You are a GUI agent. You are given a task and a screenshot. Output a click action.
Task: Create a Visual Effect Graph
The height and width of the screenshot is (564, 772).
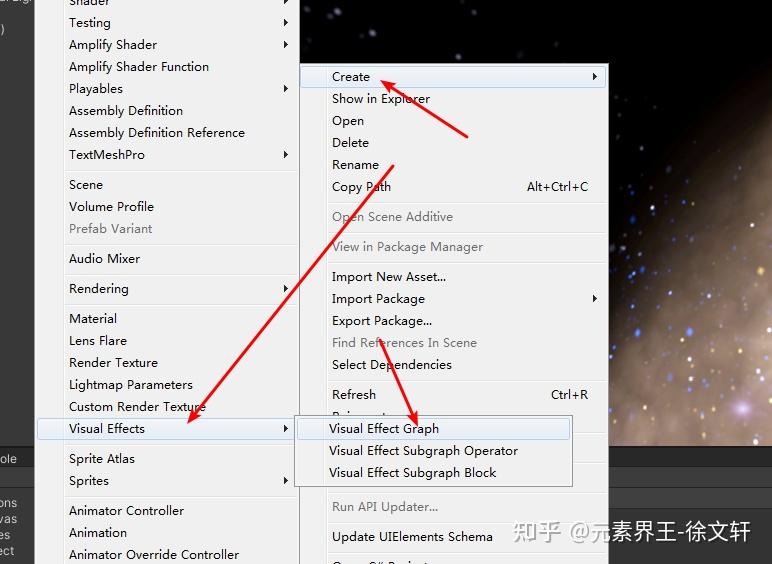tap(433, 429)
